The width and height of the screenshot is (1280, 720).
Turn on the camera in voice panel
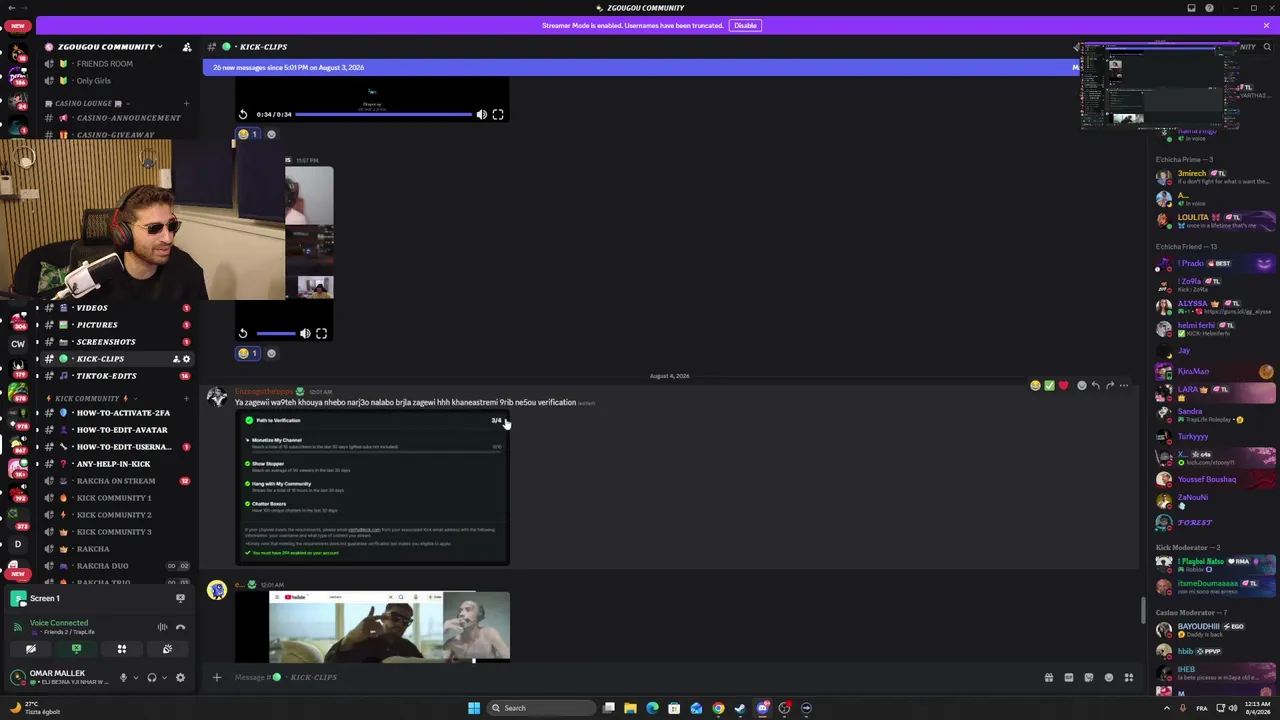(31, 649)
